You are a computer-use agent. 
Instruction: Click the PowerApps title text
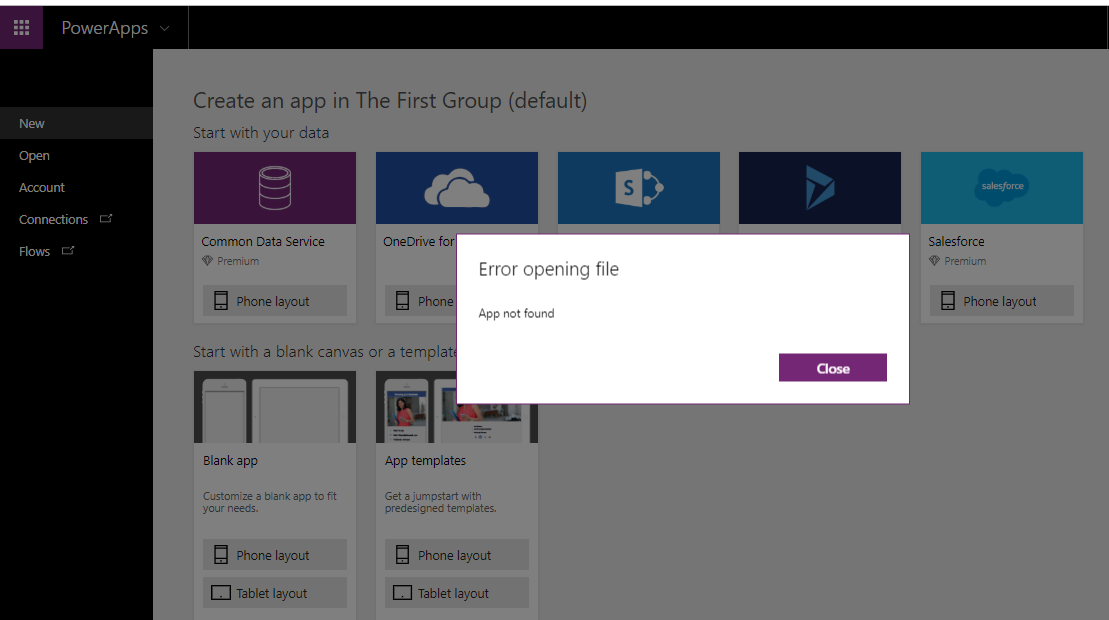(x=105, y=28)
